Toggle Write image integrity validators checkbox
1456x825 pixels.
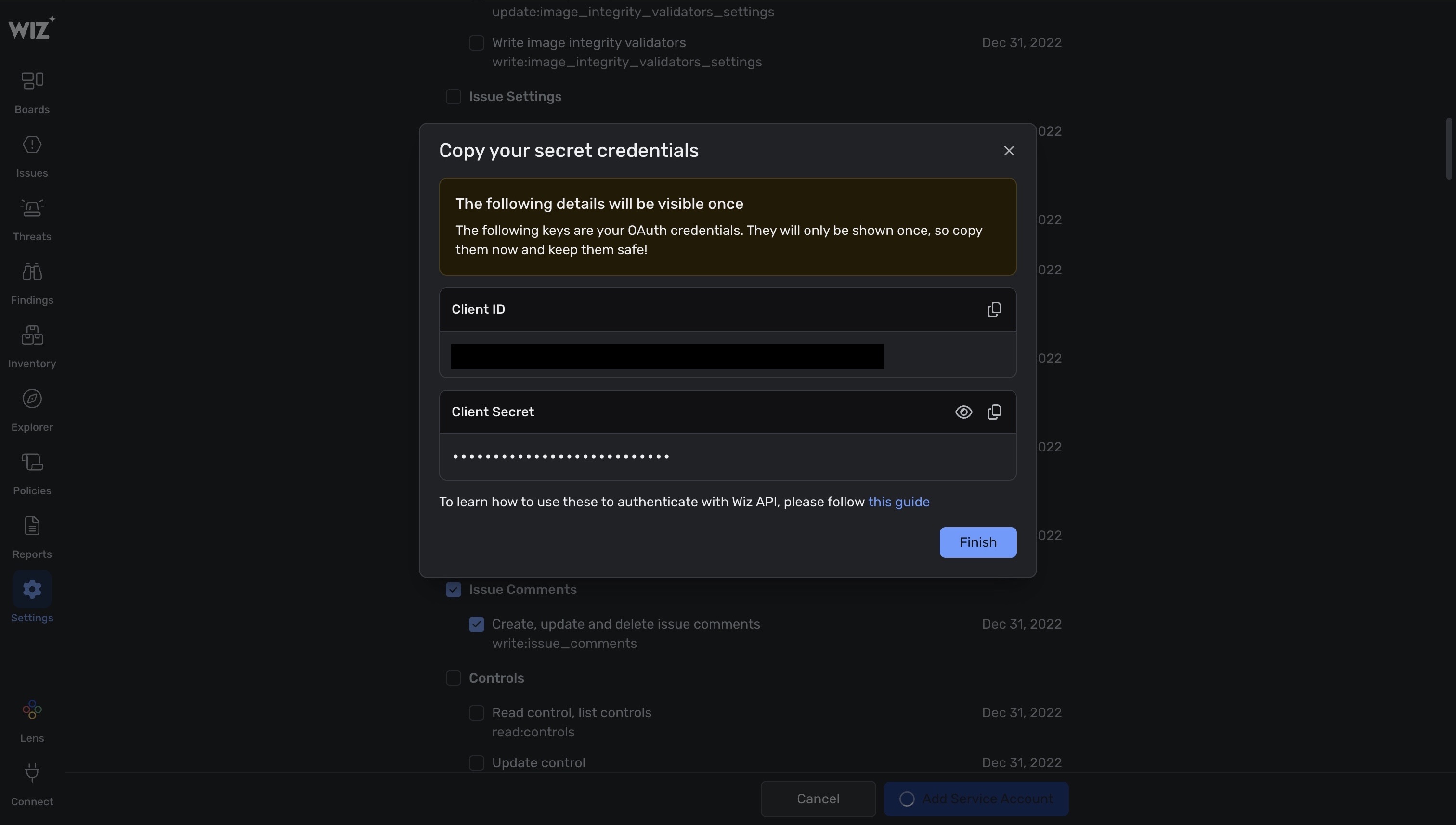pyautogui.click(x=477, y=43)
